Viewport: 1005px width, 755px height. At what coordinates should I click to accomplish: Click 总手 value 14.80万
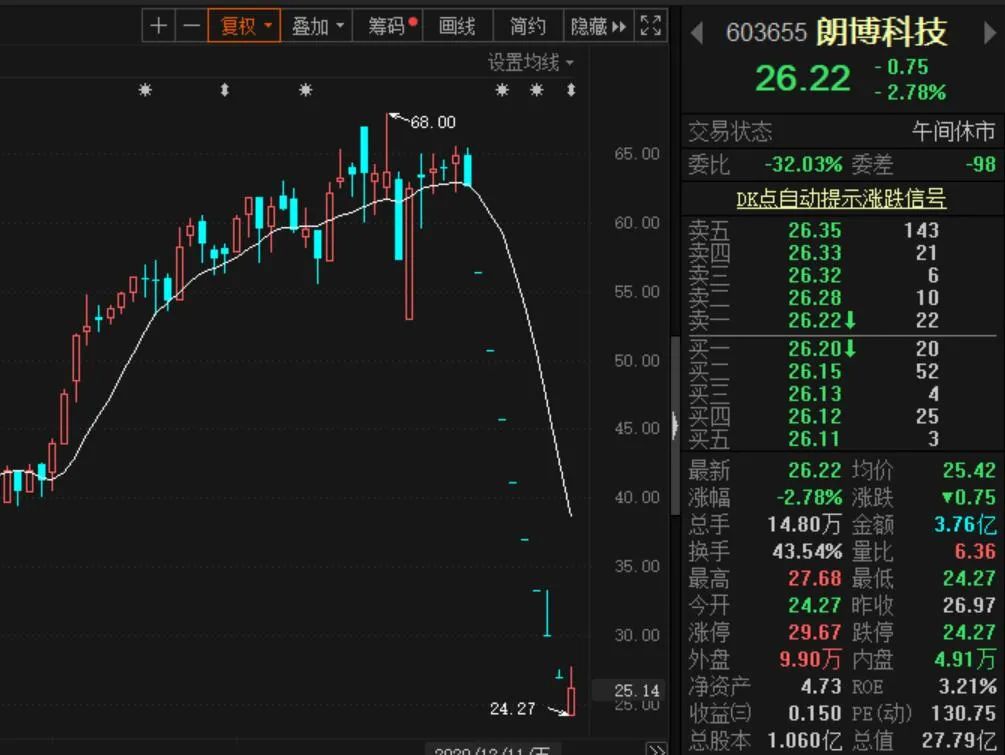pyautogui.click(x=804, y=524)
